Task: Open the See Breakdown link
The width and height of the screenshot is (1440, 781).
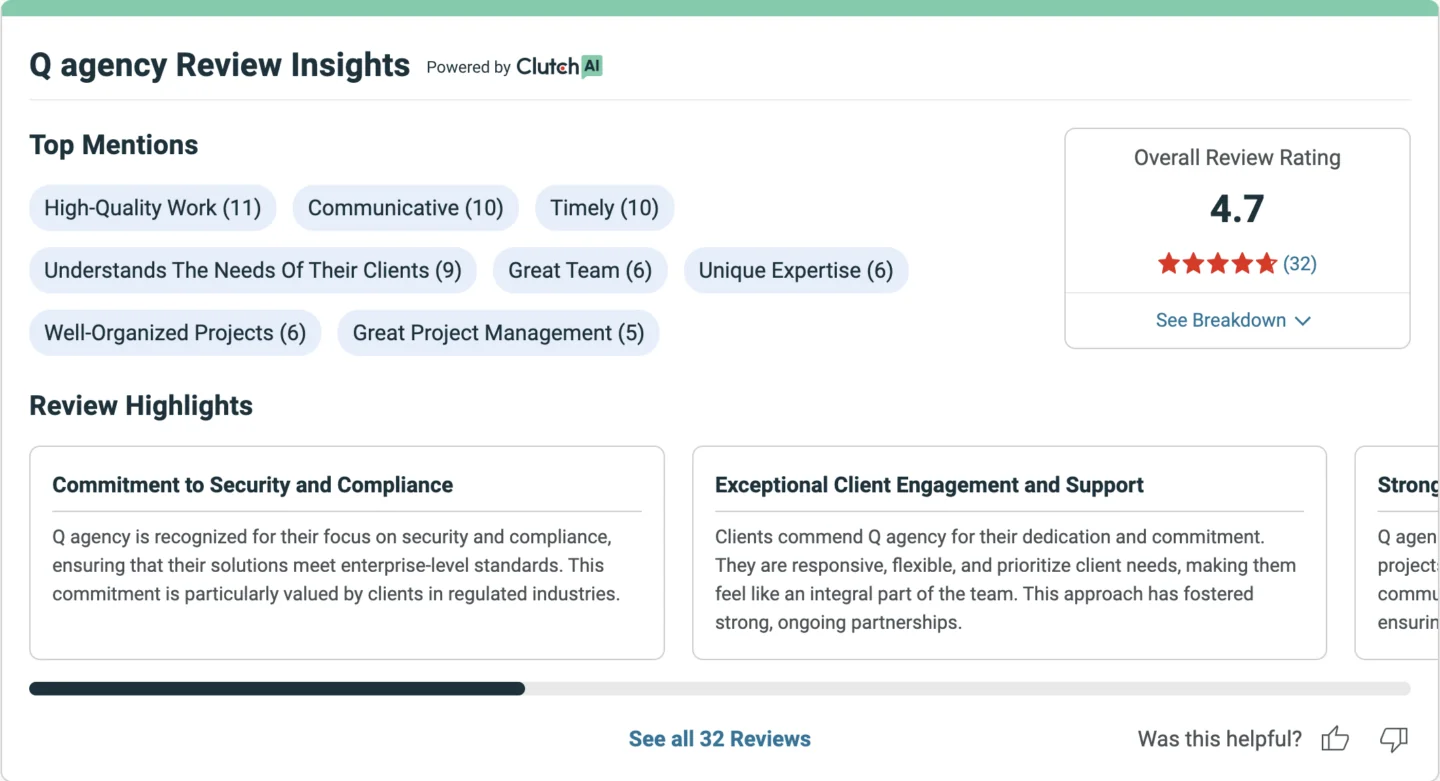Action: point(1233,320)
